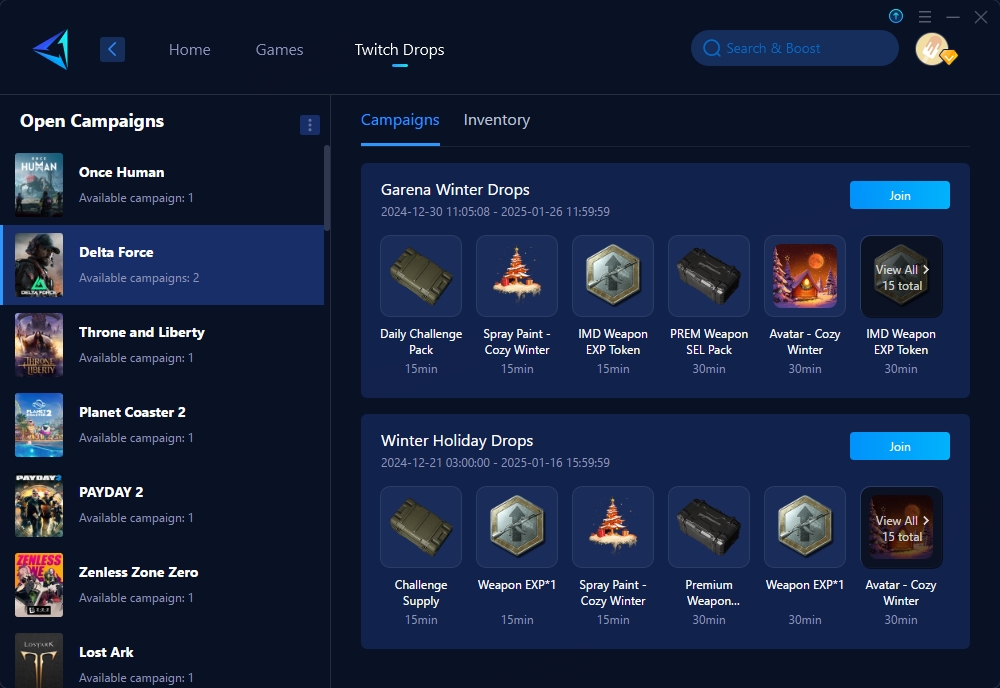The image size is (1000, 688).
Task: Click the Winter Holiday Drops title
Action: [x=457, y=441]
